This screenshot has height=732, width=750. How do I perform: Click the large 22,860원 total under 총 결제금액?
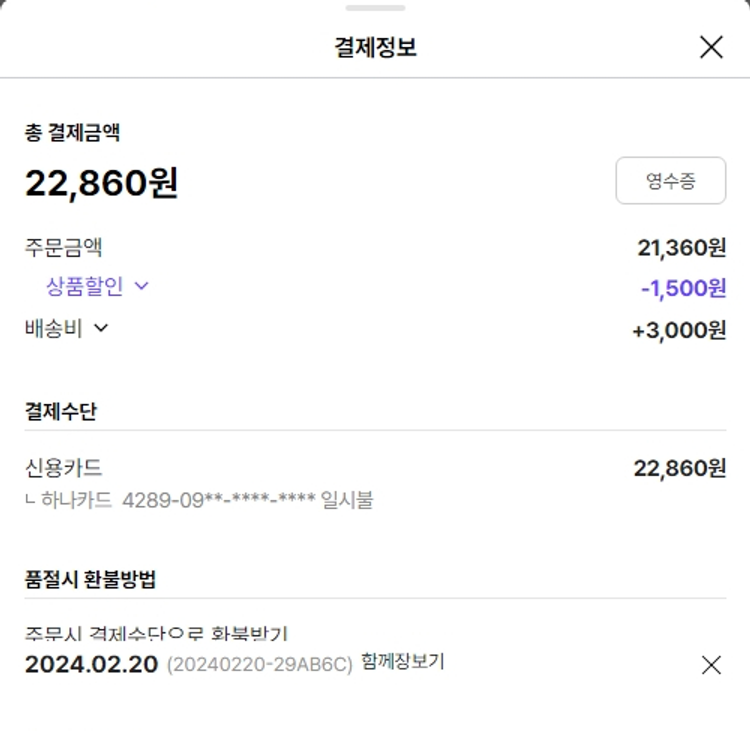point(101,183)
